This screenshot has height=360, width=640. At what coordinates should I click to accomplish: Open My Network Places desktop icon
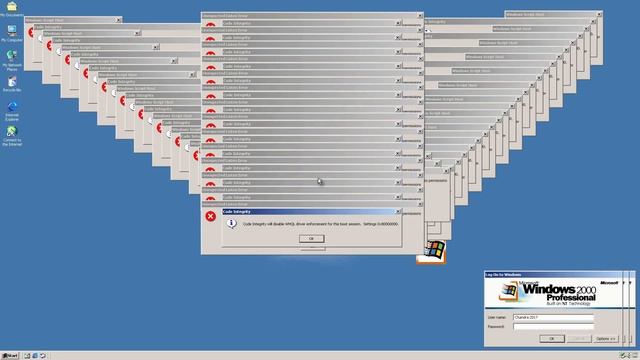tap(12, 60)
